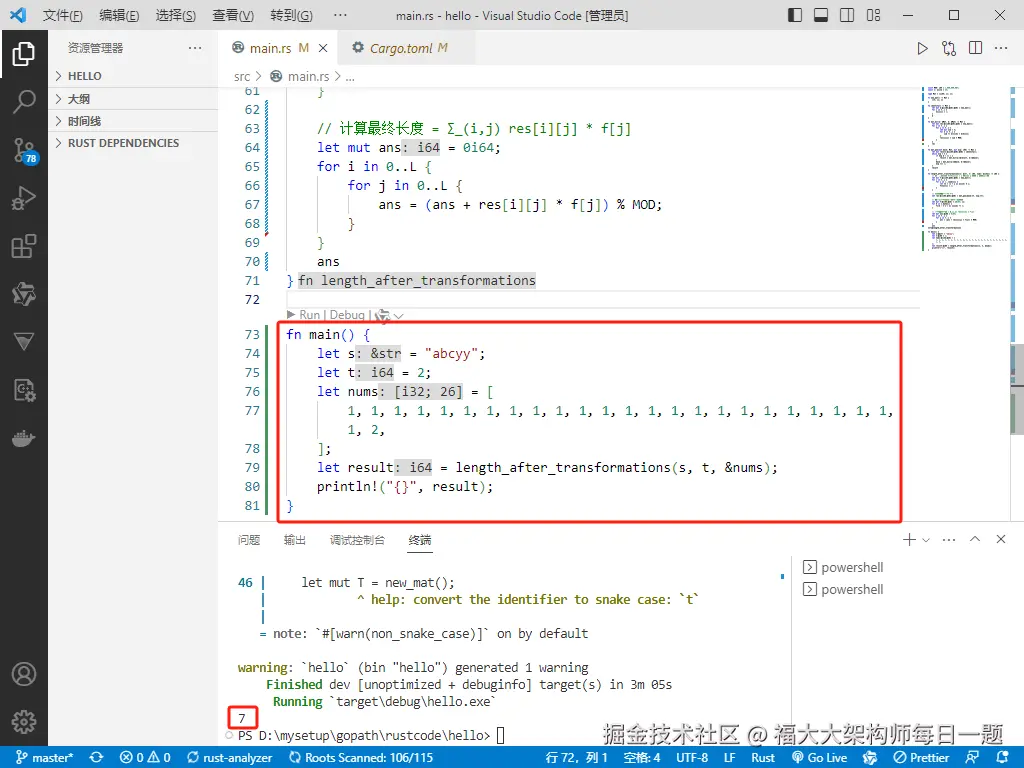The height and width of the screenshot is (768, 1024).
Task: Open the Extensions view
Action: click(24, 246)
